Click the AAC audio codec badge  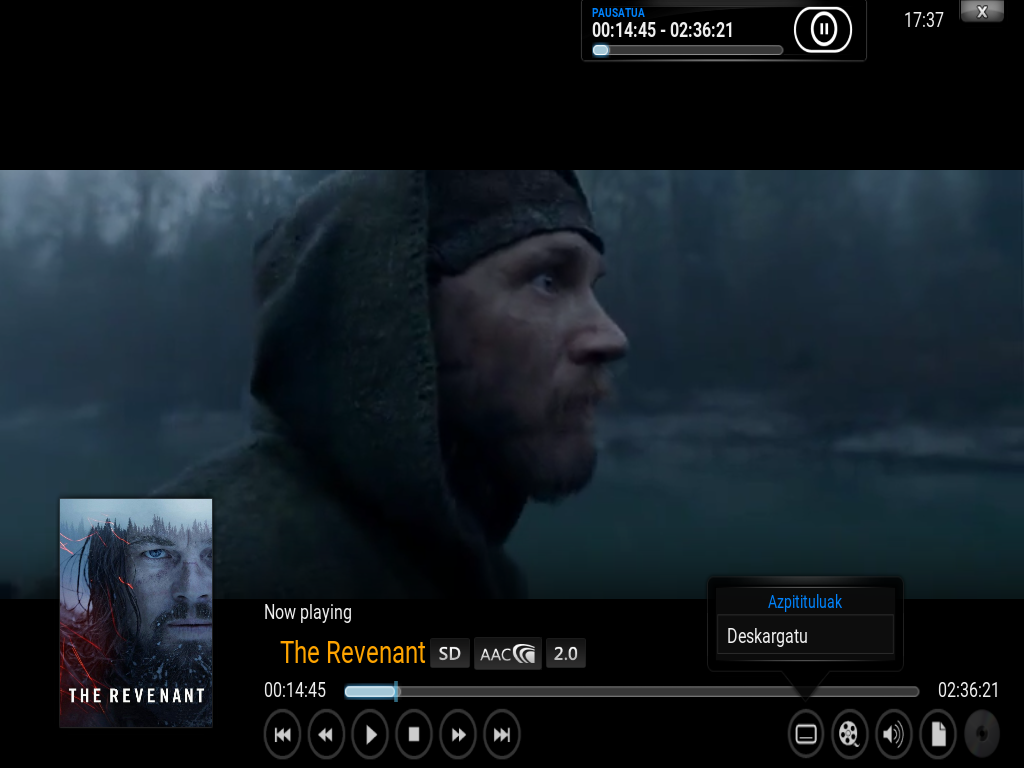[x=507, y=653]
